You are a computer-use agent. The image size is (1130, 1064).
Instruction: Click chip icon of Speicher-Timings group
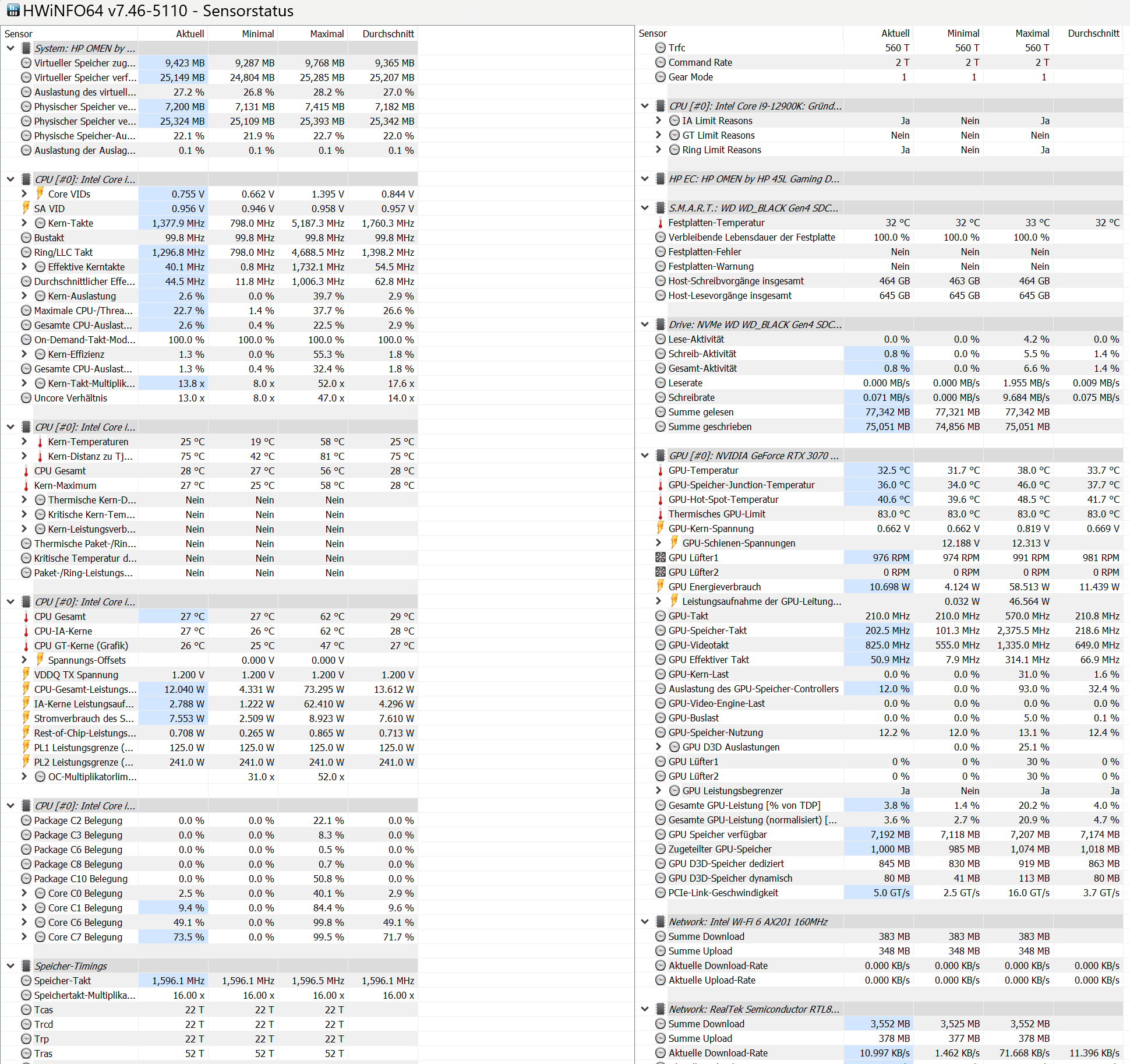tap(26, 966)
